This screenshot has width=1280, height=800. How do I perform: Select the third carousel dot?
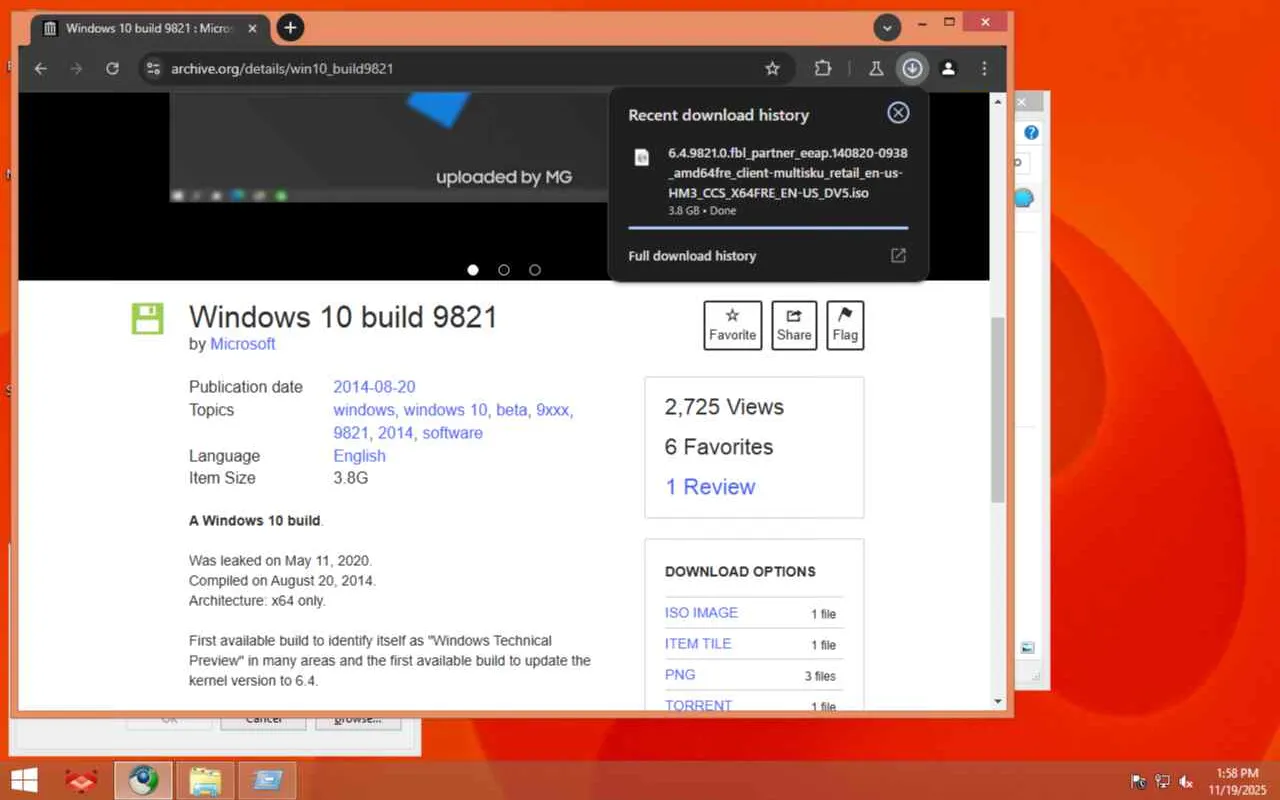(x=535, y=270)
